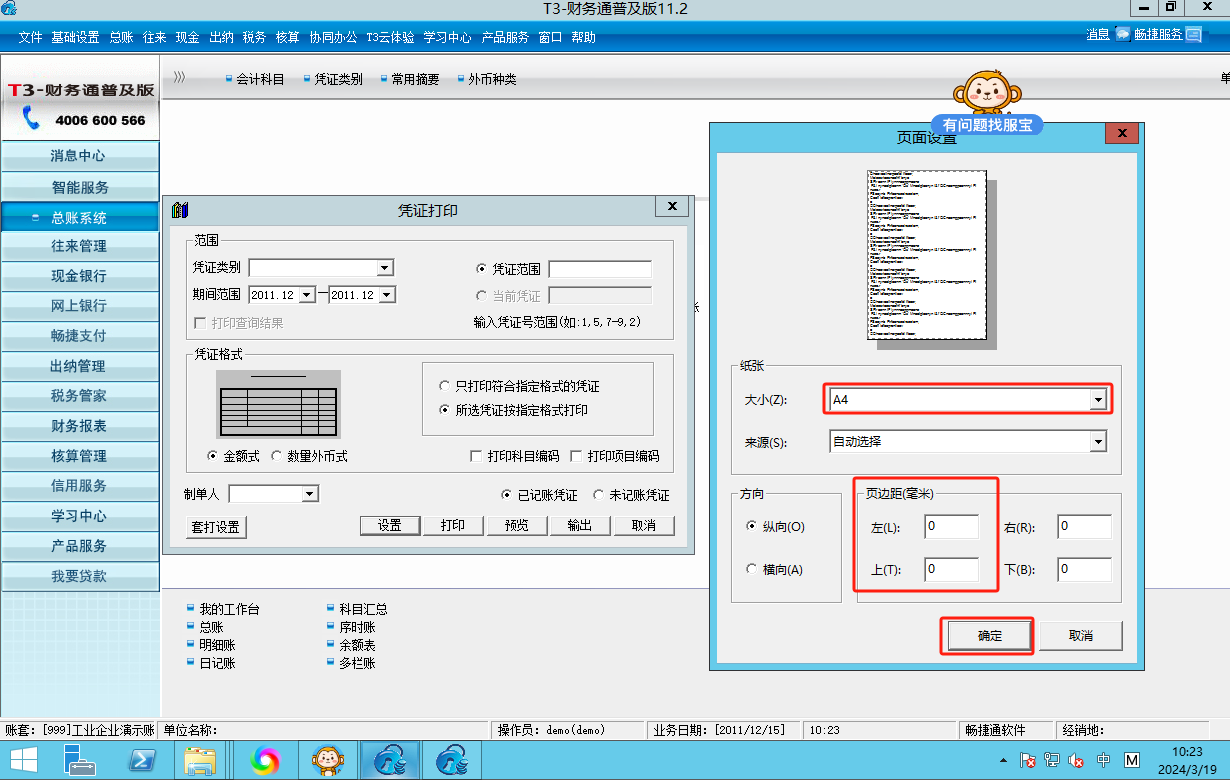
Task: Expand the 制单人 dropdown
Action: coord(310,494)
